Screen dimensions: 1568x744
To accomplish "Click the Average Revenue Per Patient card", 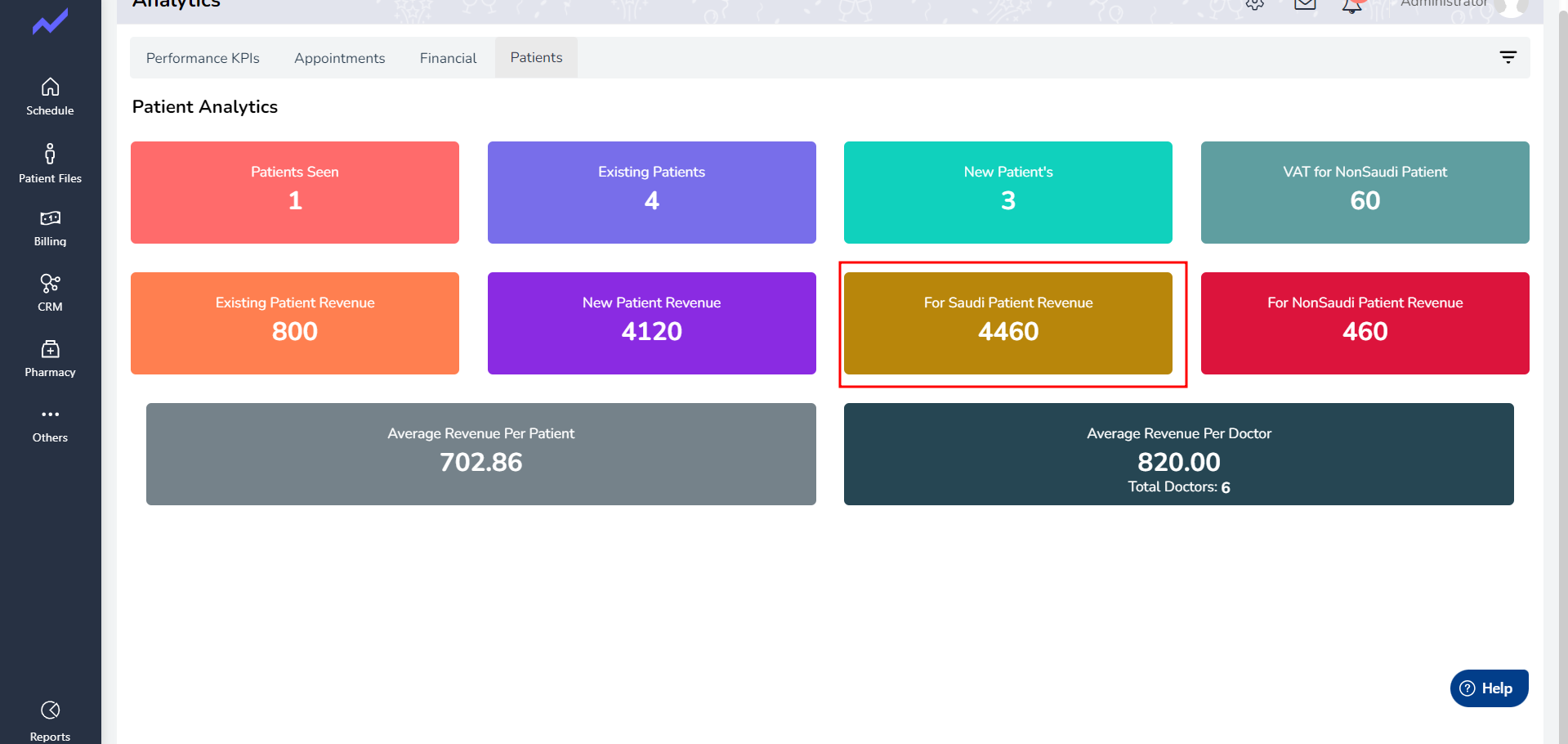I will 480,454.
